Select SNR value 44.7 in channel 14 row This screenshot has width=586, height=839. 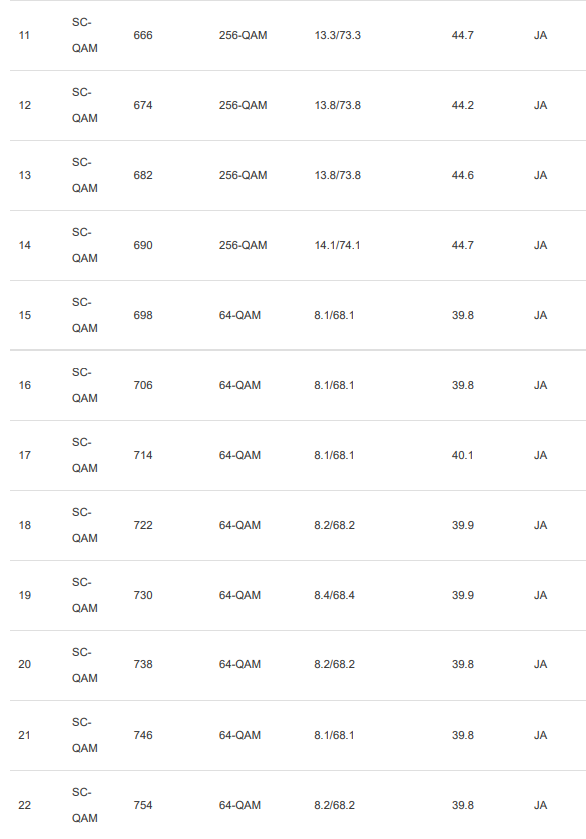click(x=462, y=246)
